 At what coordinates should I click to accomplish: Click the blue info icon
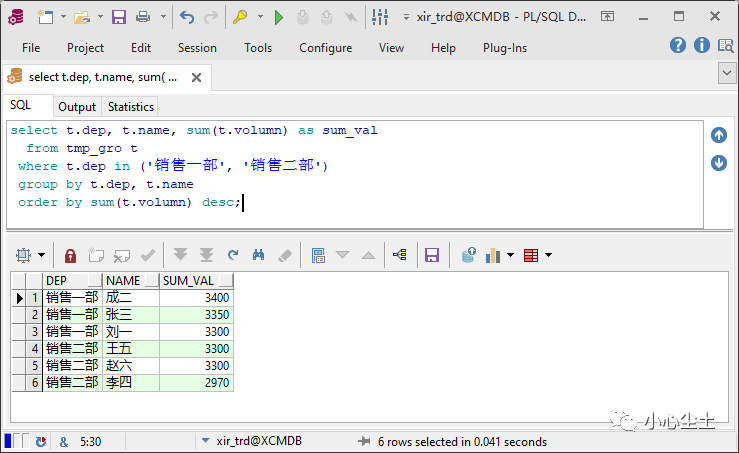click(x=702, y=45)
